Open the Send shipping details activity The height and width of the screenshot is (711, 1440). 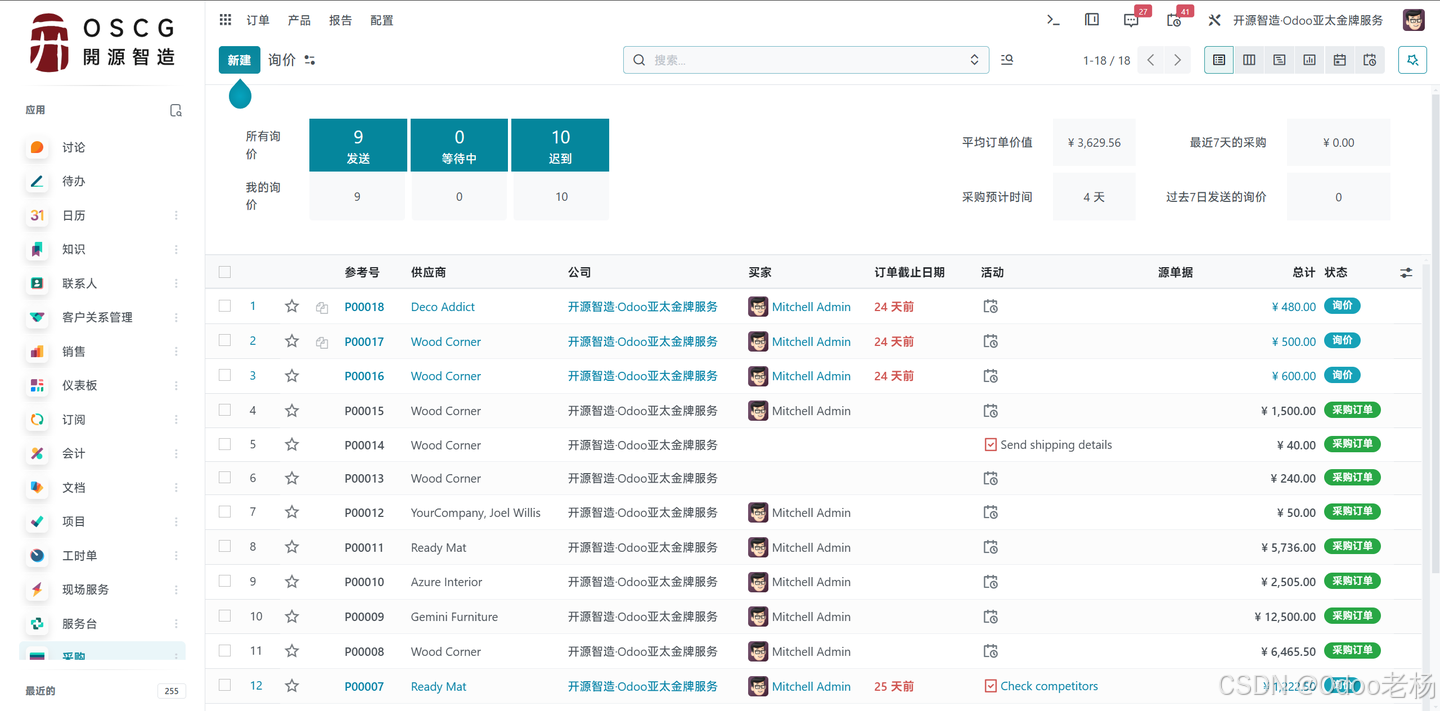pyautogui.click(x=1048, y=445)
